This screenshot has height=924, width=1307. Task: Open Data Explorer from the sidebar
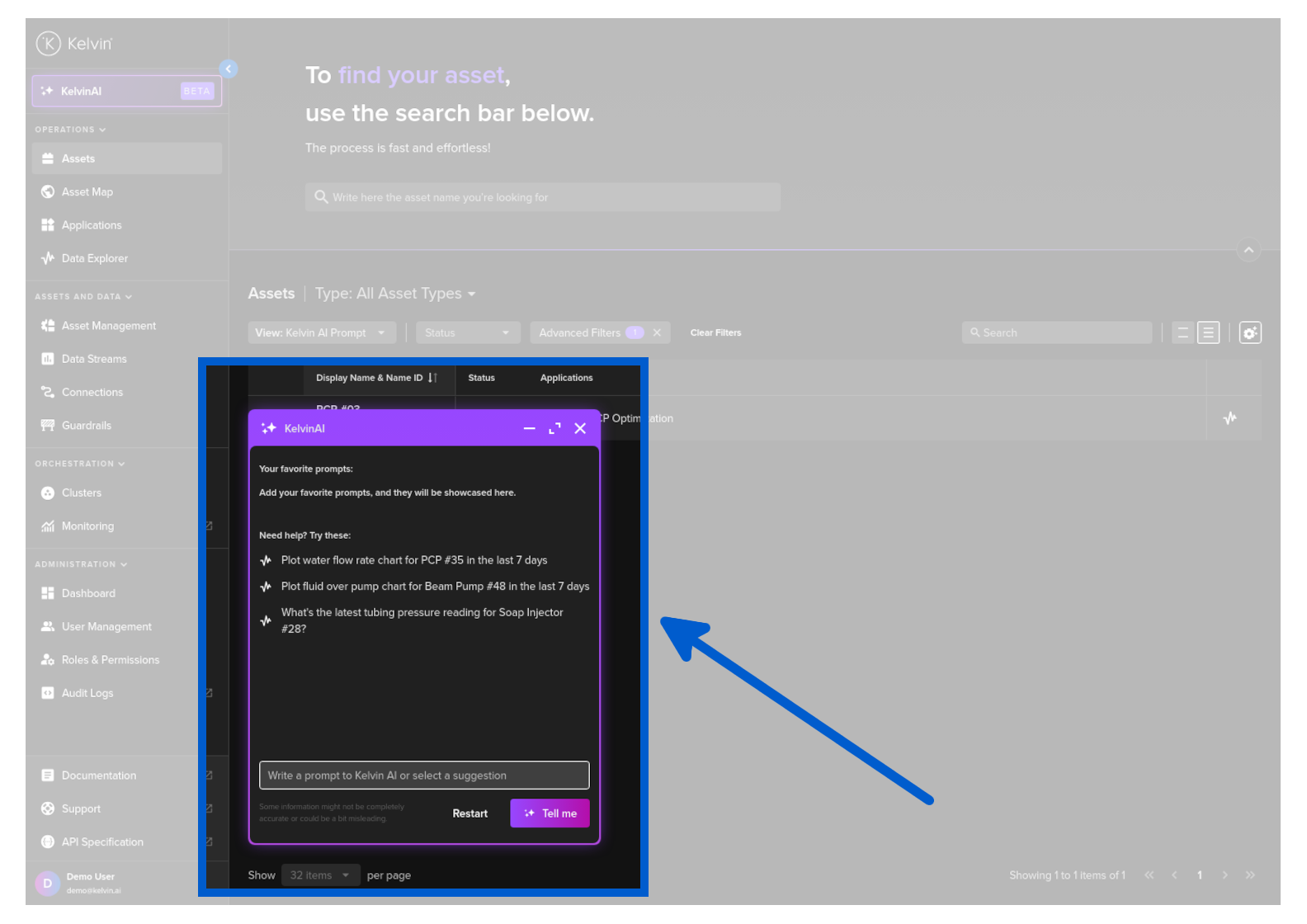(x=94, y=258)
